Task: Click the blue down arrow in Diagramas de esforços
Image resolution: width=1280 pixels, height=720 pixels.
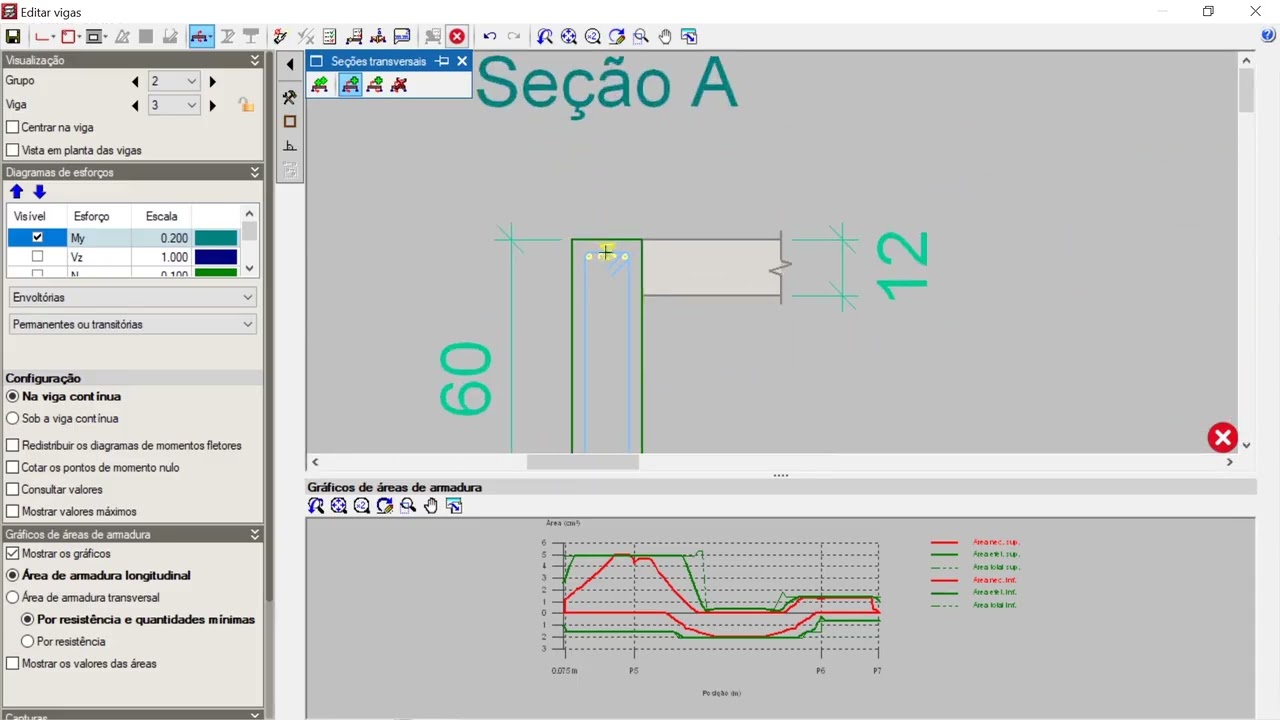Action: [39, 192]
